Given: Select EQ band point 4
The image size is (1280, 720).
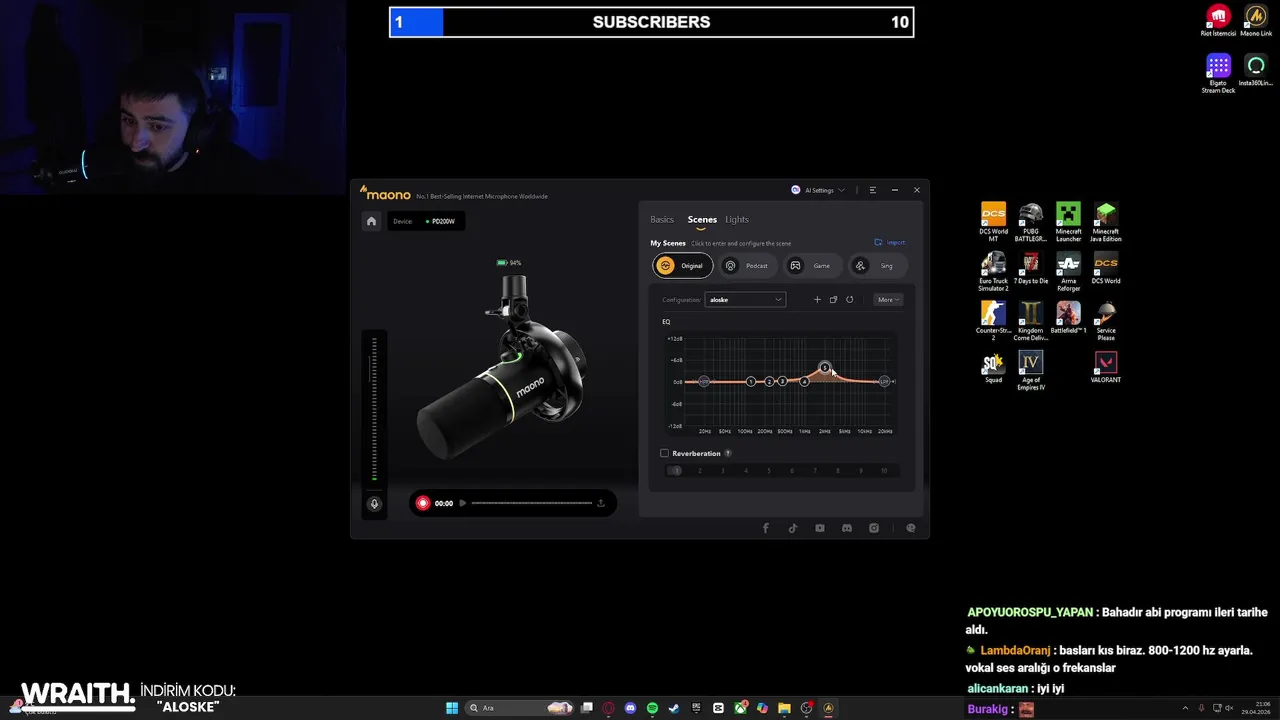Looking at the screenshot, I should tap(804, 382).
